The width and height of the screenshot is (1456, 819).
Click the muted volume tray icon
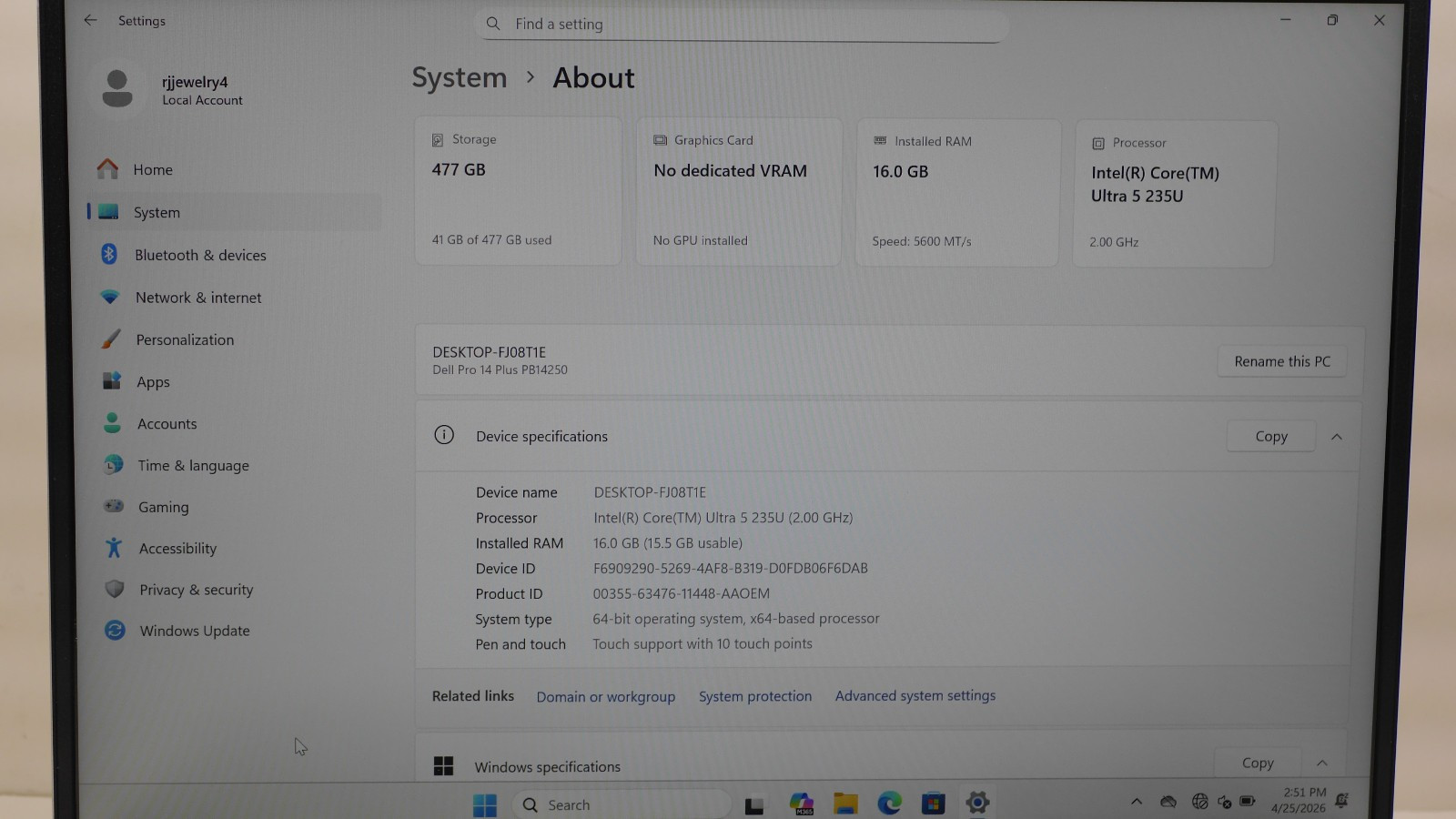point(1225,802)
